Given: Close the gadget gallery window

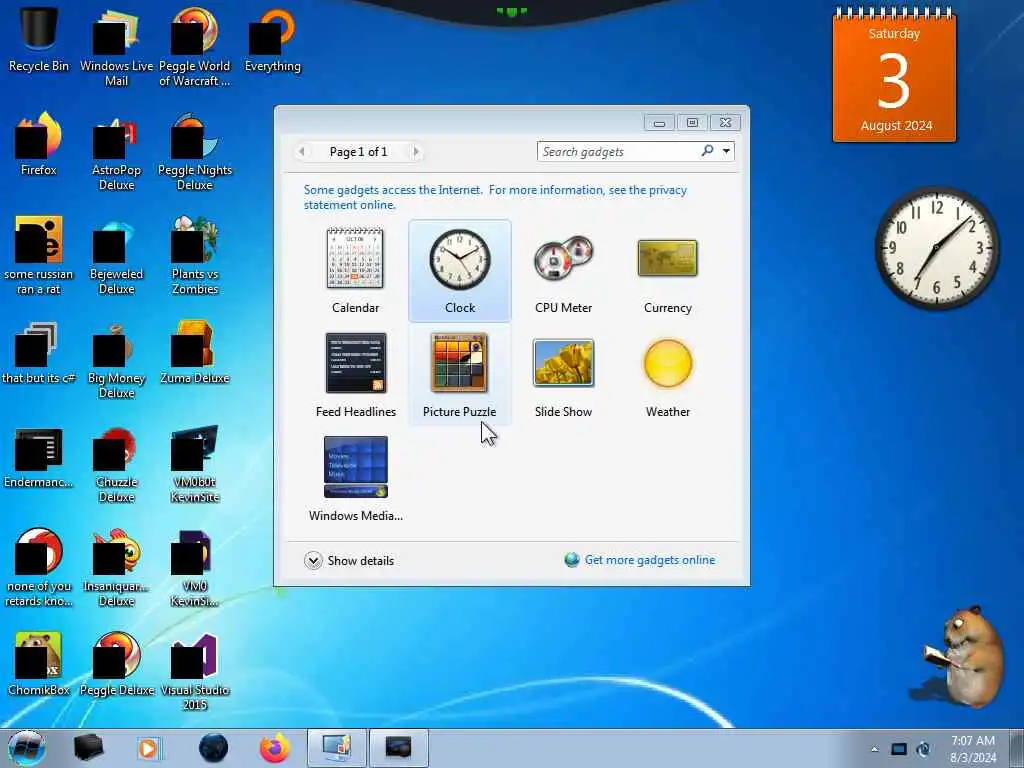Looking at the screenshot, I should pos(726,123).
